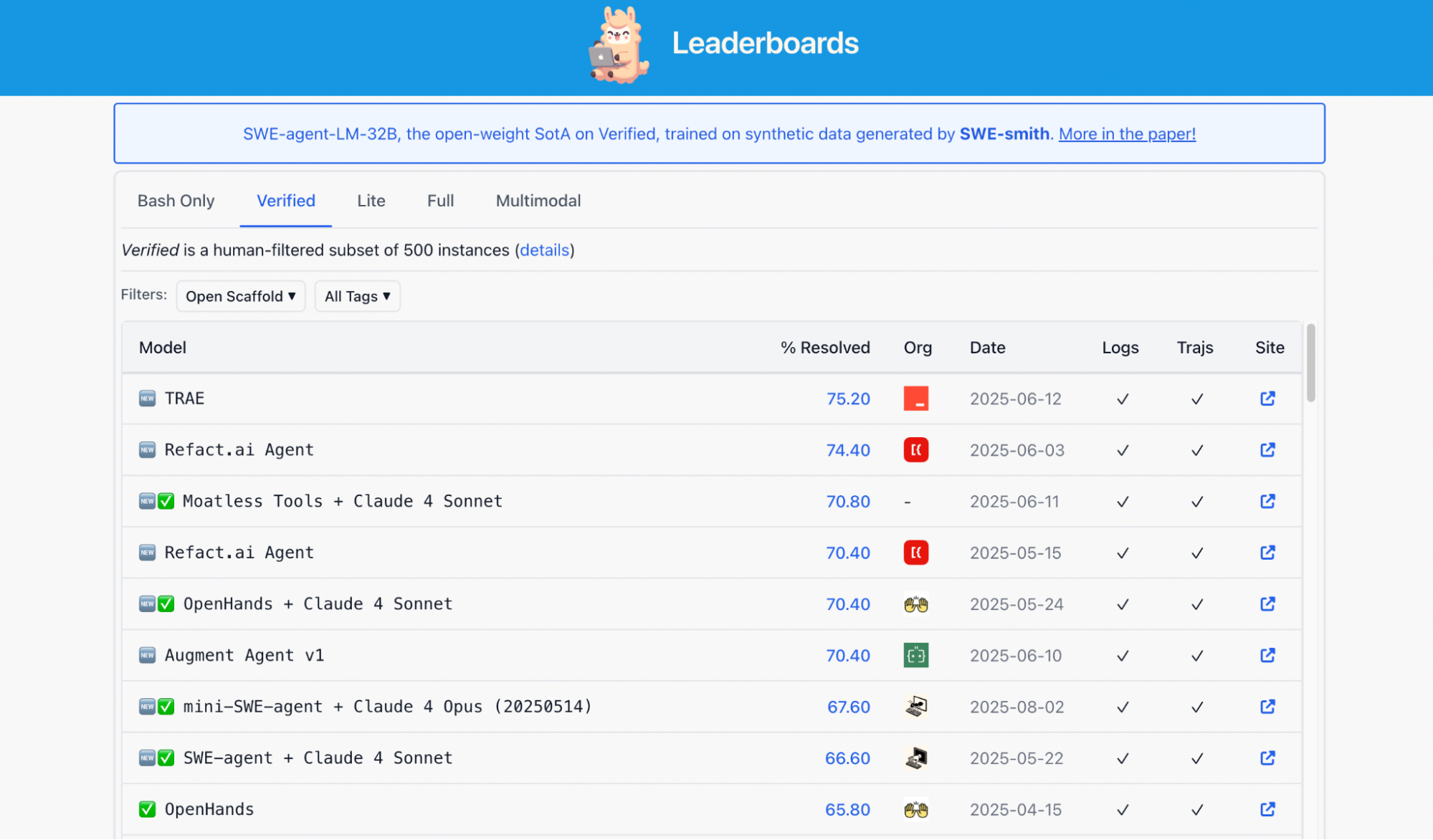Open site link for Moatless Tools row
1433x840 pixels.
pos(1267,501)
